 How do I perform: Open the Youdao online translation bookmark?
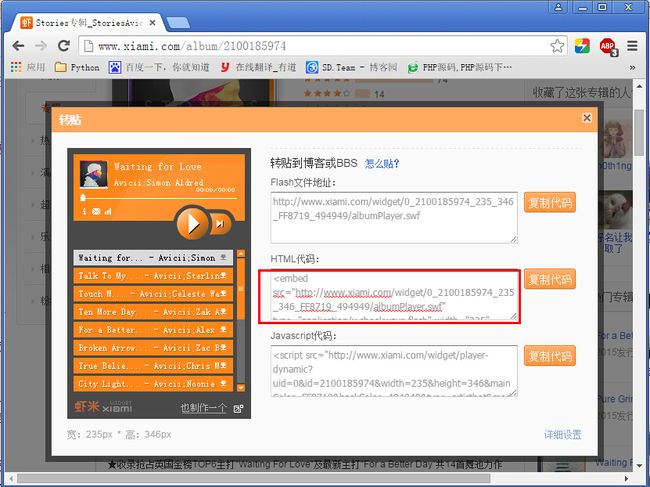pos(258,67)
